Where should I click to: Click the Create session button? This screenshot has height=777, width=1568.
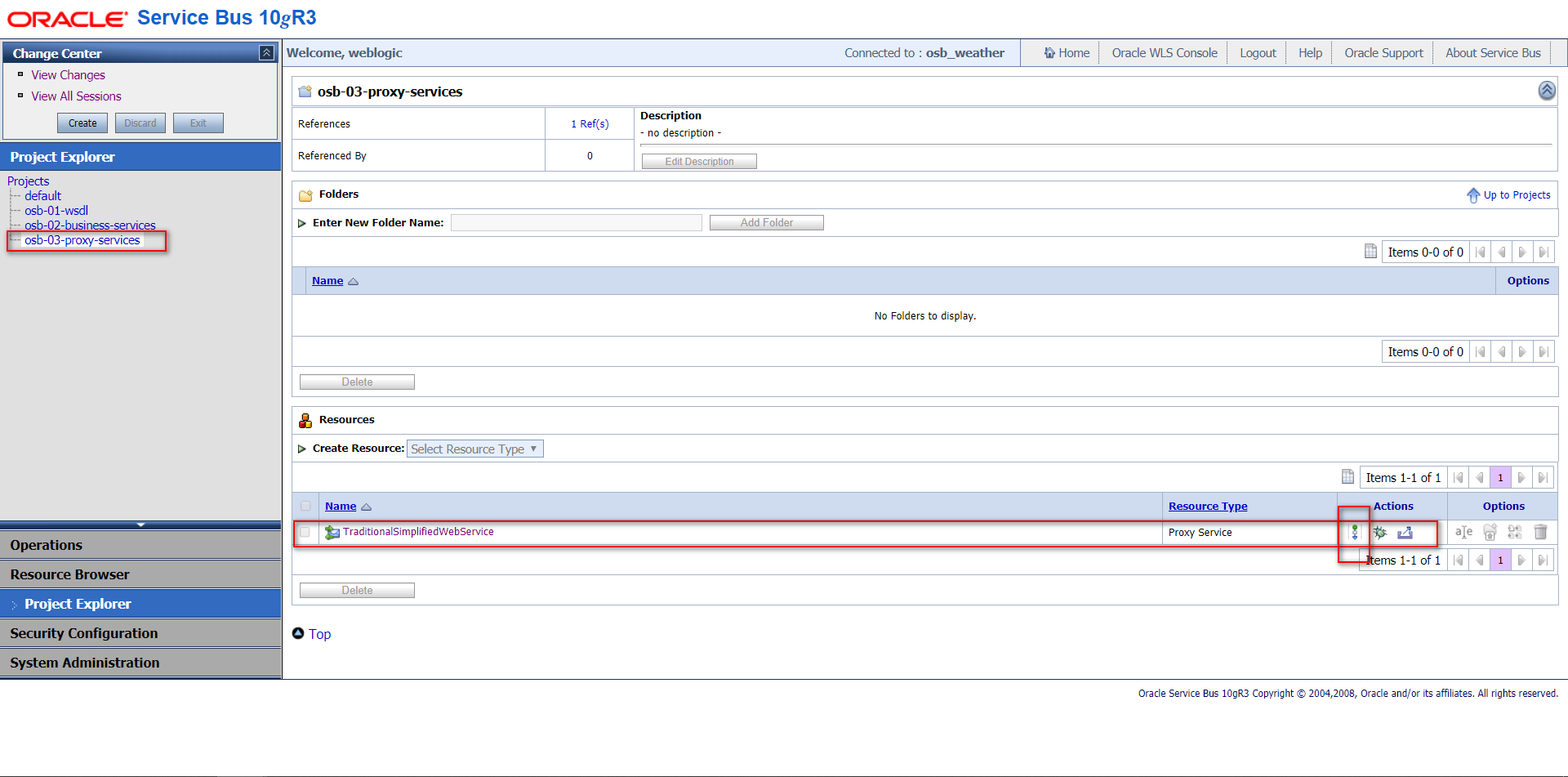[x=82, y=123]
